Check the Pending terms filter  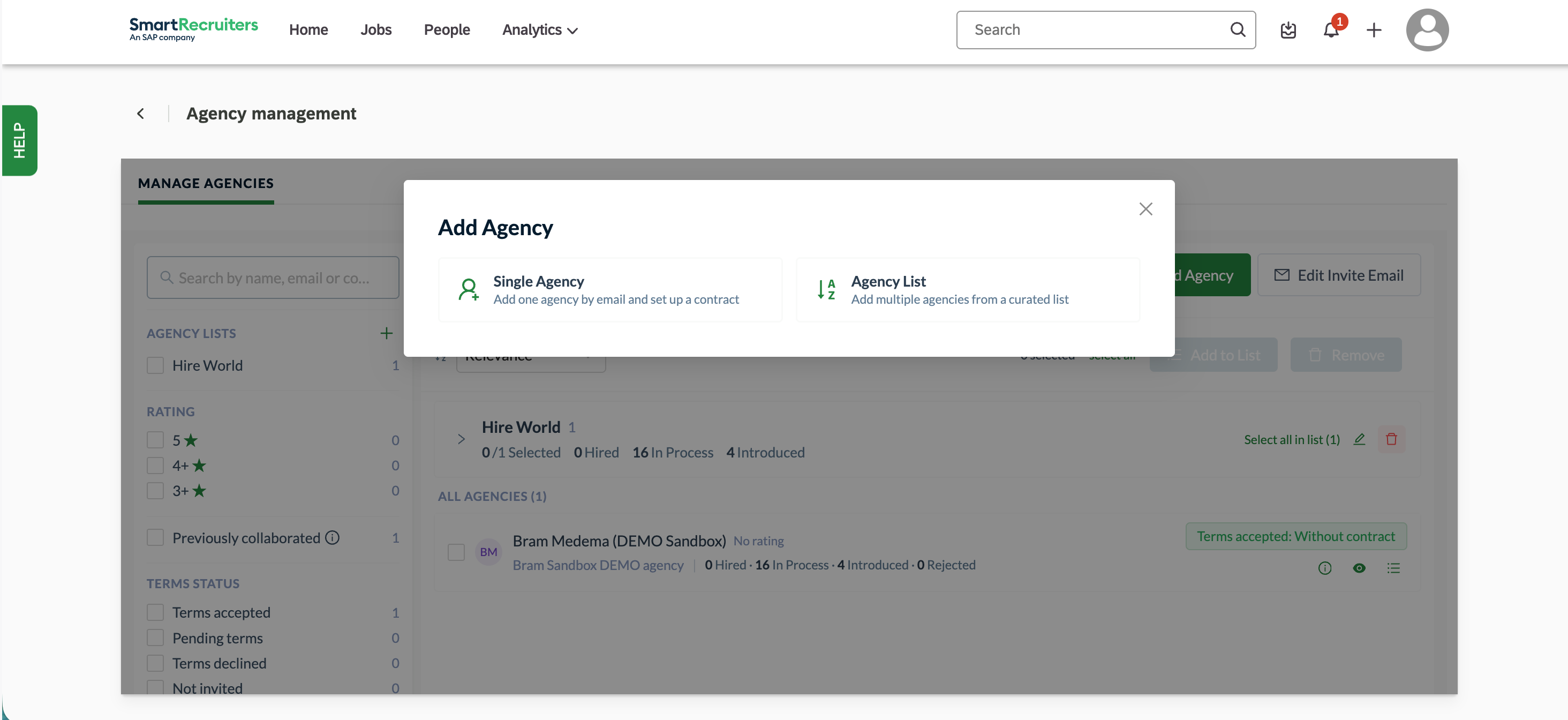(x=155, y=637)
